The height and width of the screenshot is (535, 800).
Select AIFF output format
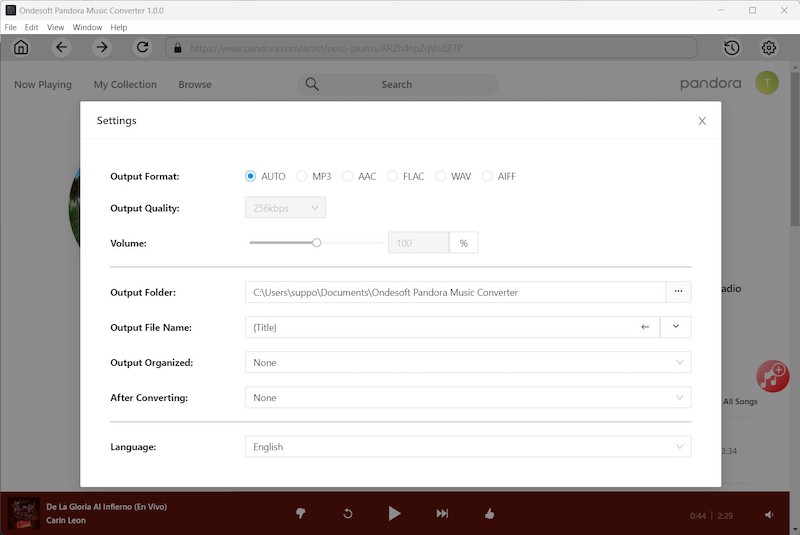(487, 176)
